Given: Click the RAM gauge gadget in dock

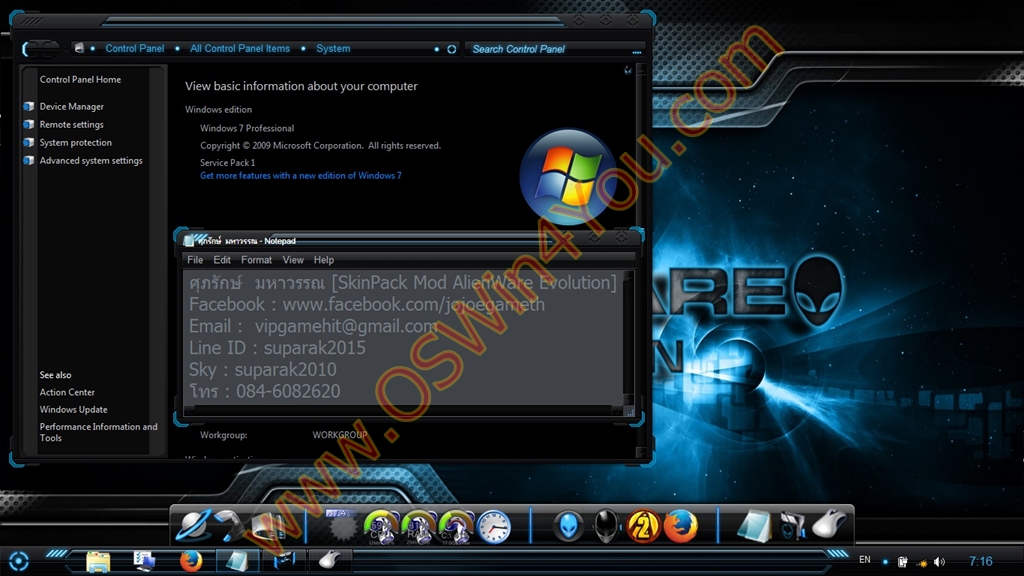Looking at the screenshot, I should pyautogui.click(x=418, y=527).
